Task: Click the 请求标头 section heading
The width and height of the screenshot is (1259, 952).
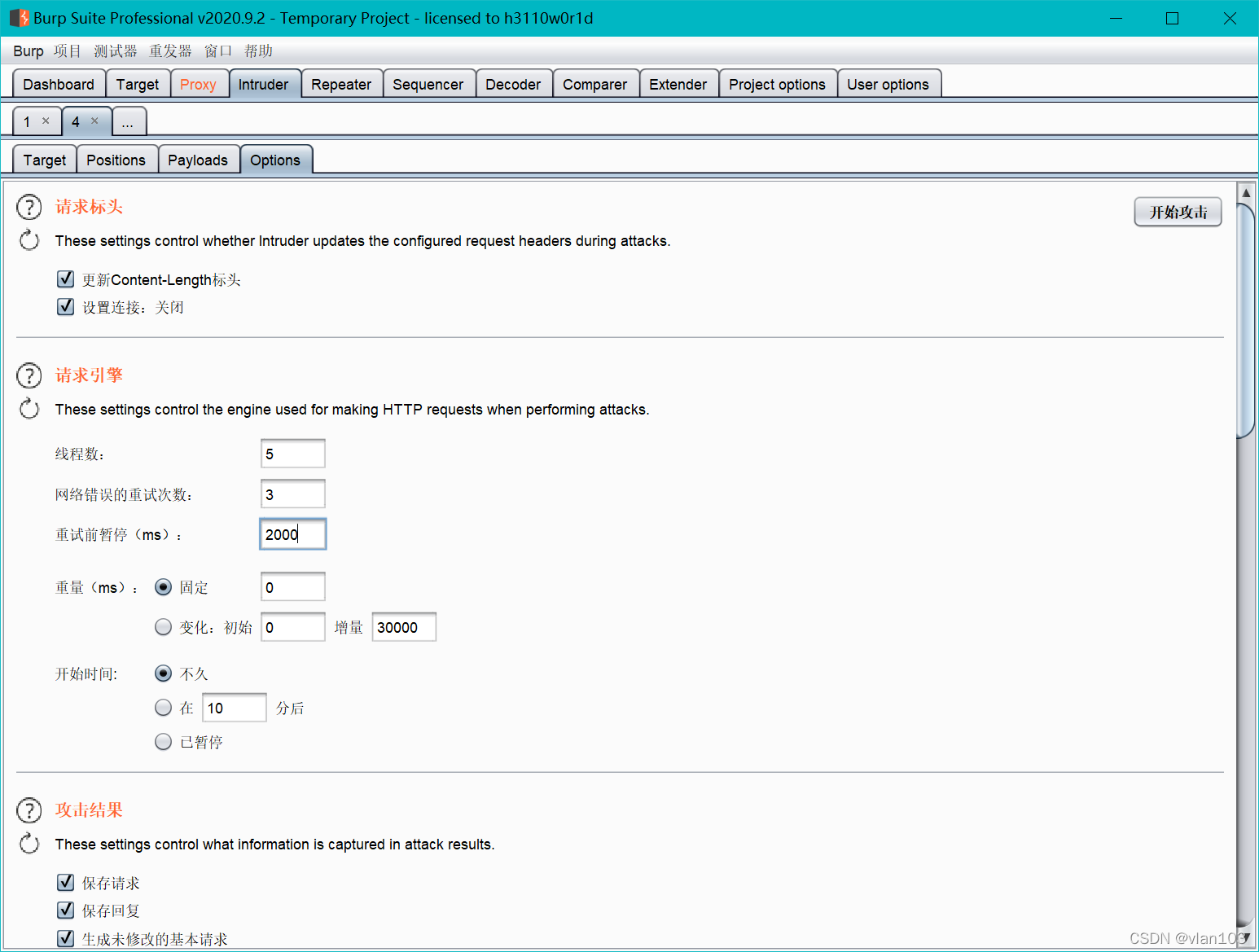Action: 89,207
